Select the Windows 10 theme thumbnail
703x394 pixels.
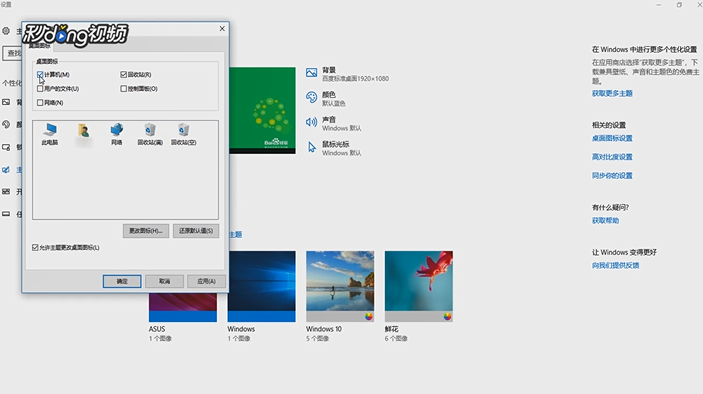(340, 286)
